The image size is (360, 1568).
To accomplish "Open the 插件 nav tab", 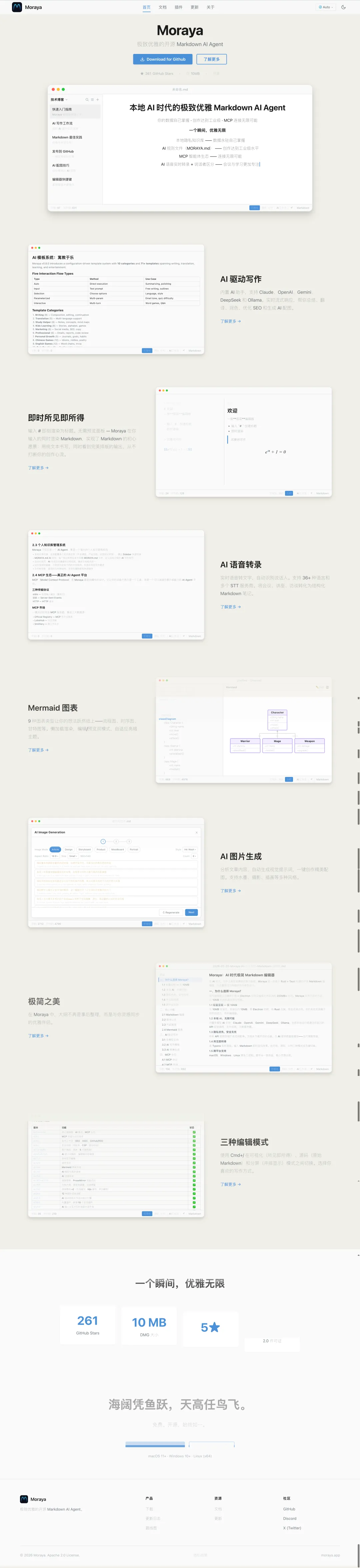I will pos(178,7).
